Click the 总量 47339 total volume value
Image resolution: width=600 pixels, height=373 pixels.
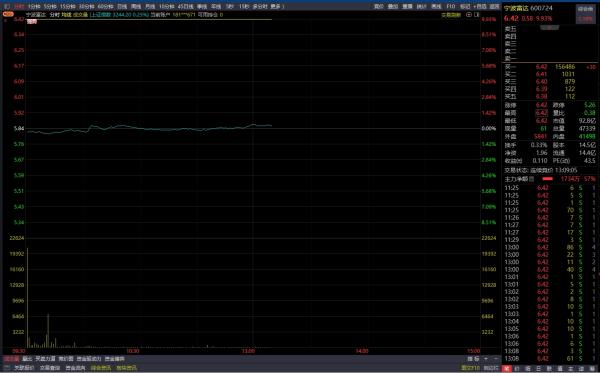587,129
